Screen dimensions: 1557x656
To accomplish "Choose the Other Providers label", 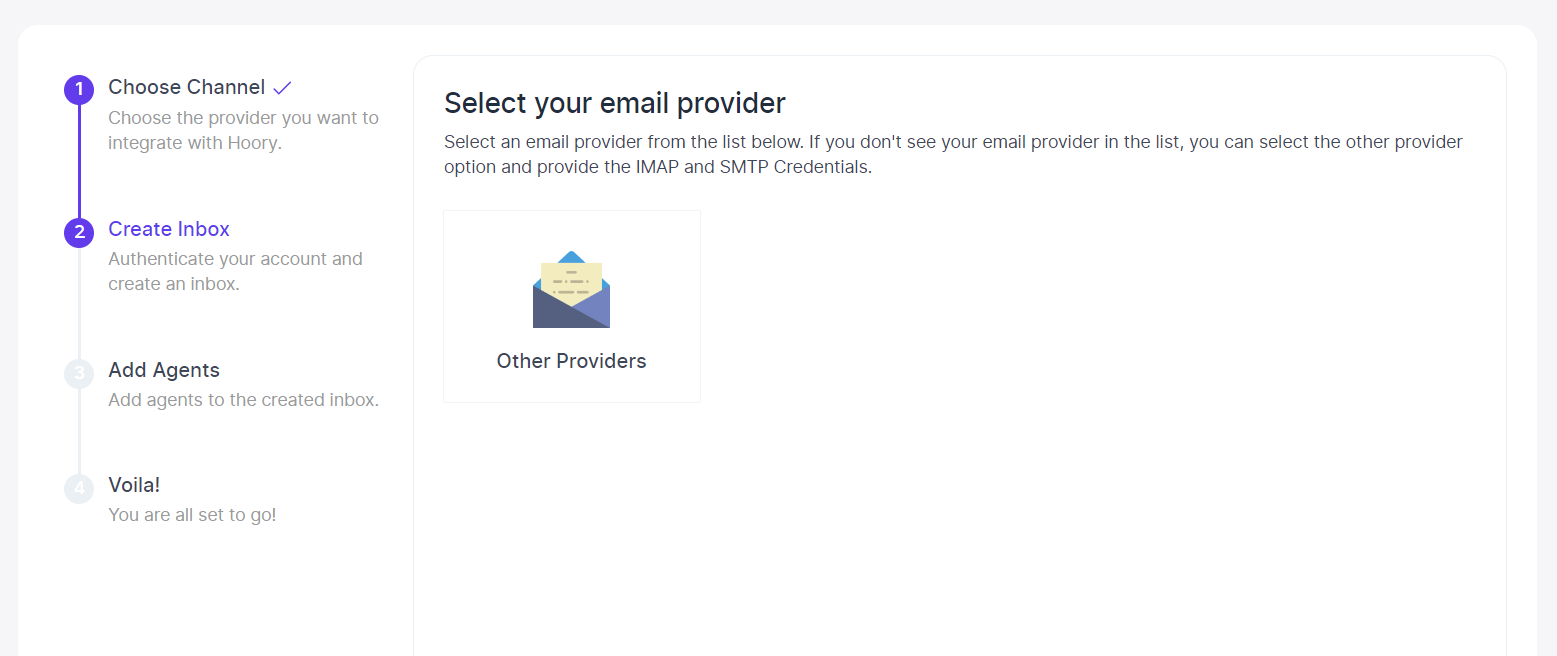I will pyautogui.click(x=571, y=361).
